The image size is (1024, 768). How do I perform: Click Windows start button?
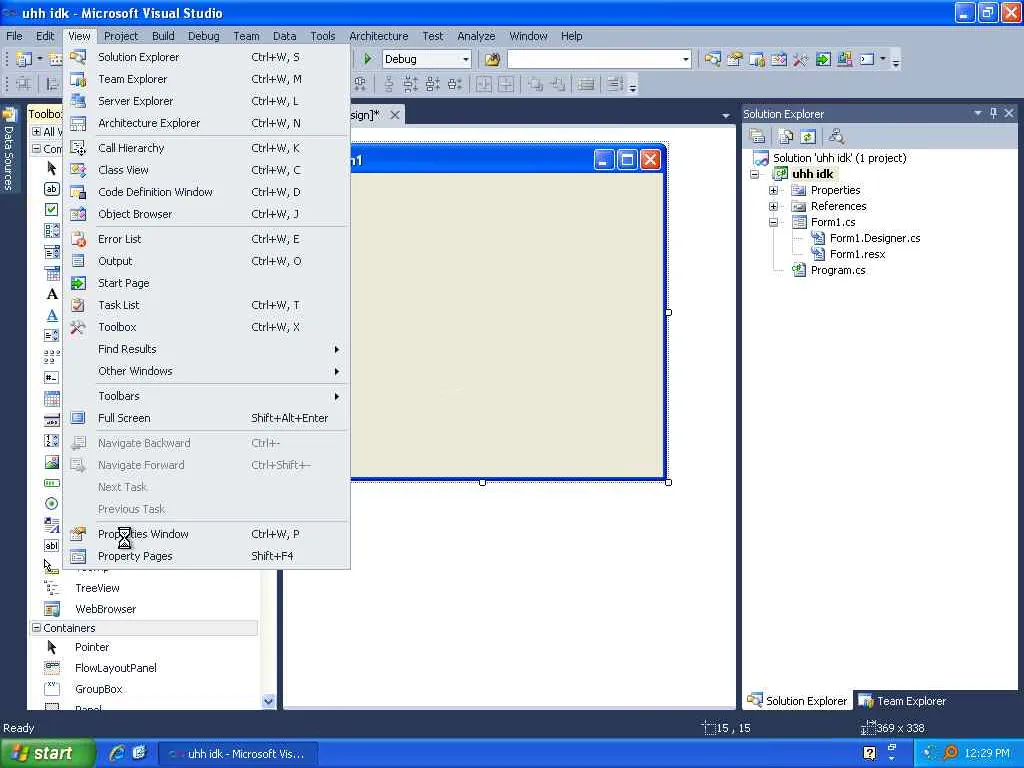(47, 753)
